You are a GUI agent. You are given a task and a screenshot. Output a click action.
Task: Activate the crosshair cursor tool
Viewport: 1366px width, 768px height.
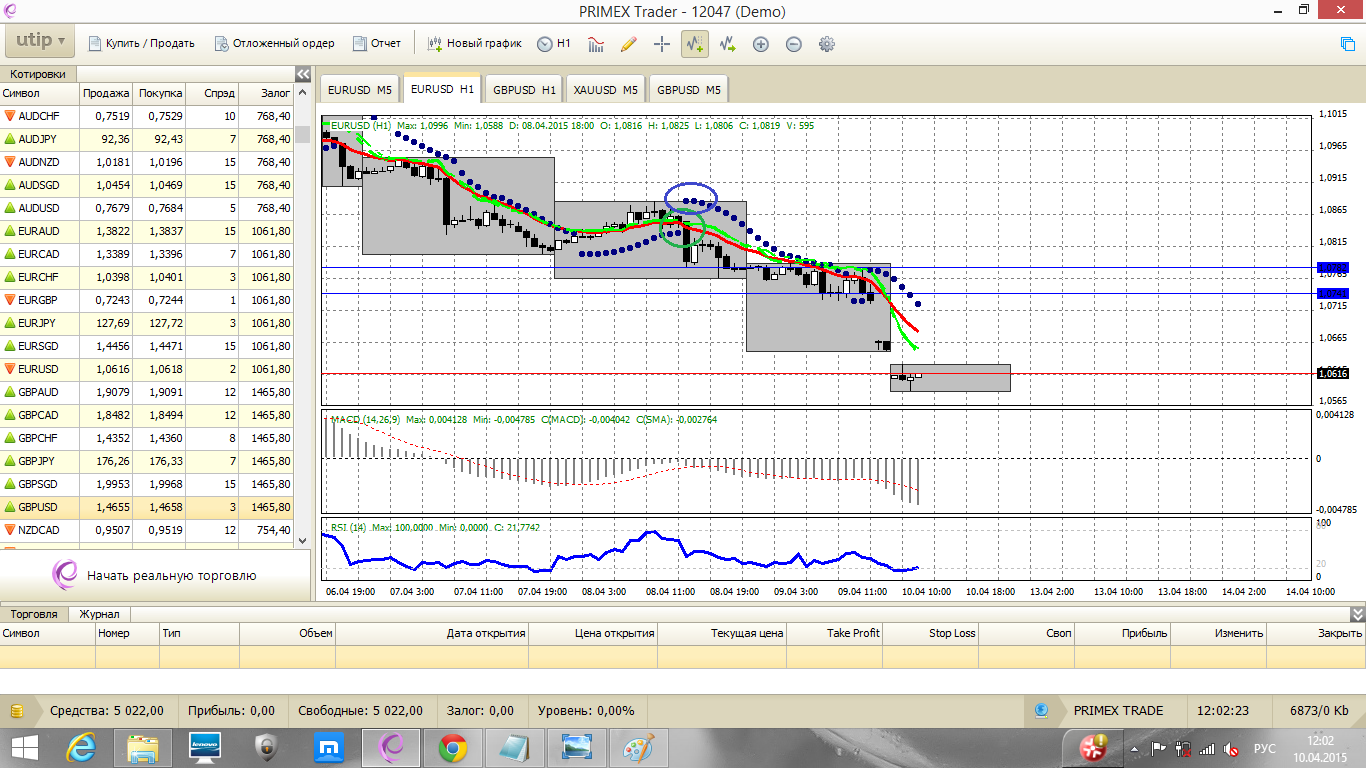(661, 44)
